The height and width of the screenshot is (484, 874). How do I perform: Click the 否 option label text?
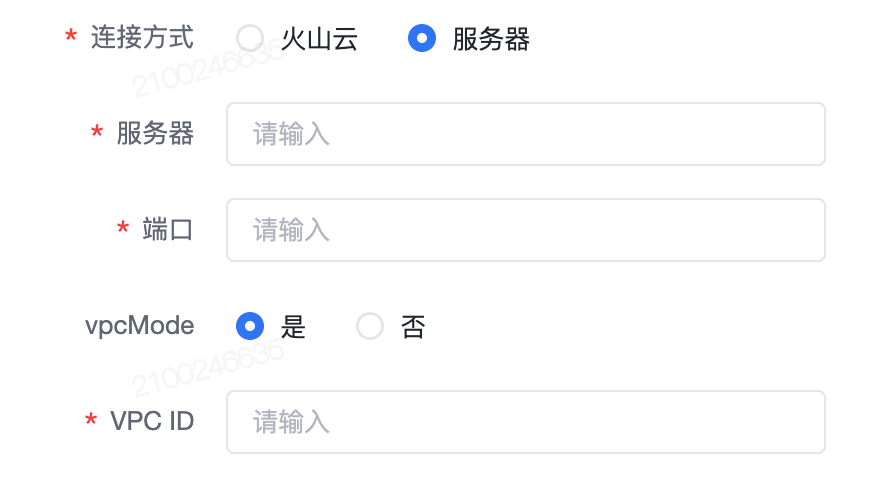[413, 327]
